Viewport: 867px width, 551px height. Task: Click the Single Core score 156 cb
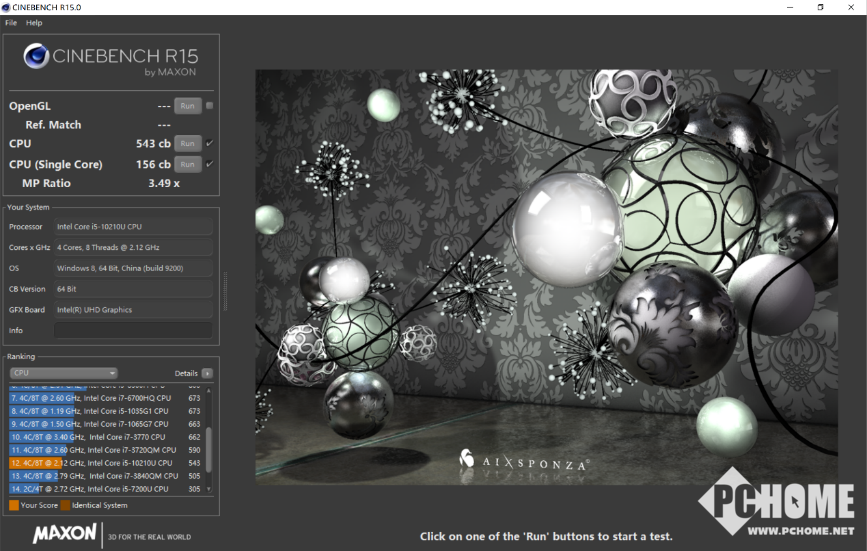(153, 164)
